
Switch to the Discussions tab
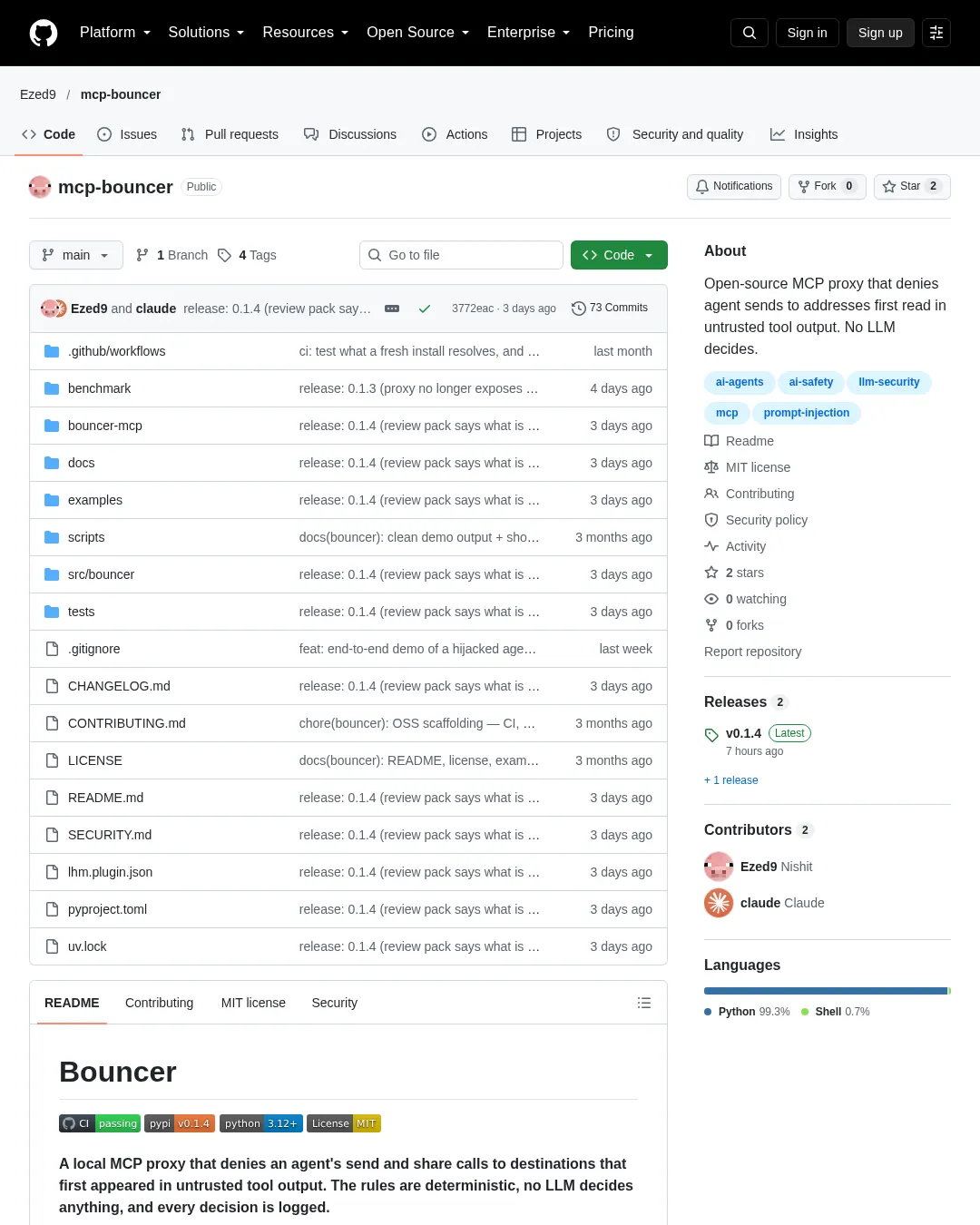pyautogui.click(x=350, y=134)
